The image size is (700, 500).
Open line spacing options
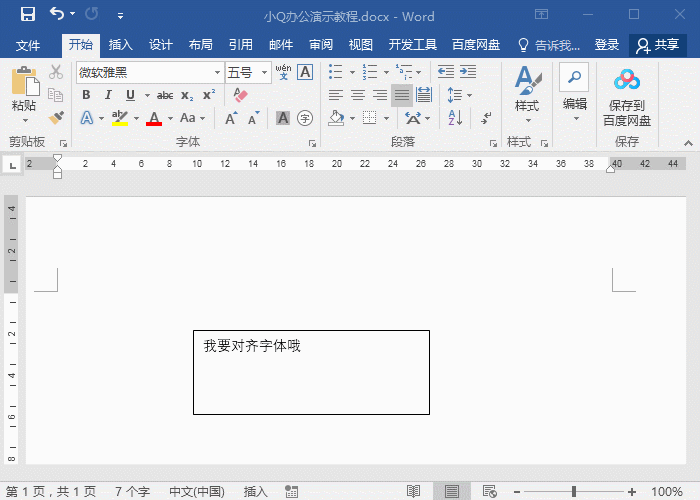[459, 95]
